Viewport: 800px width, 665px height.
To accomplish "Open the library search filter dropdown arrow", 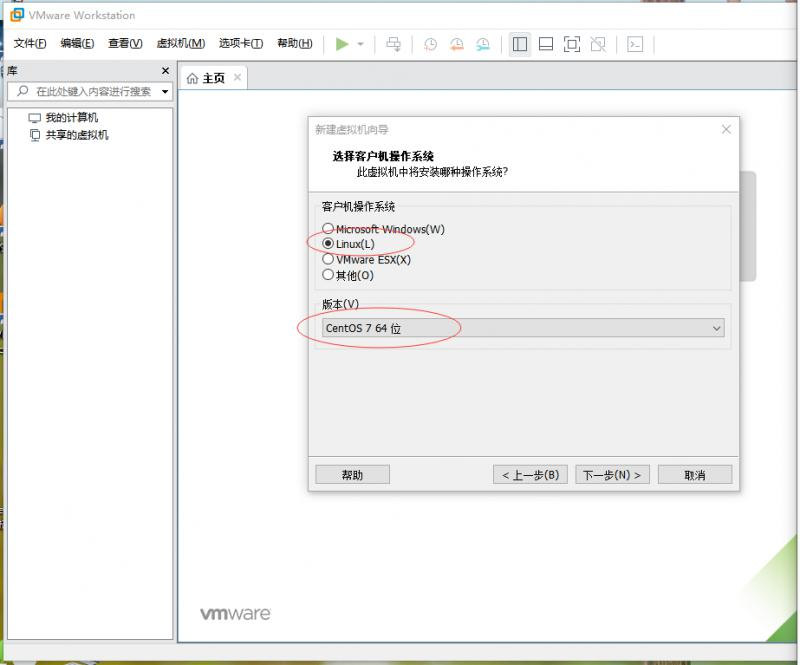I will [166, 90].
